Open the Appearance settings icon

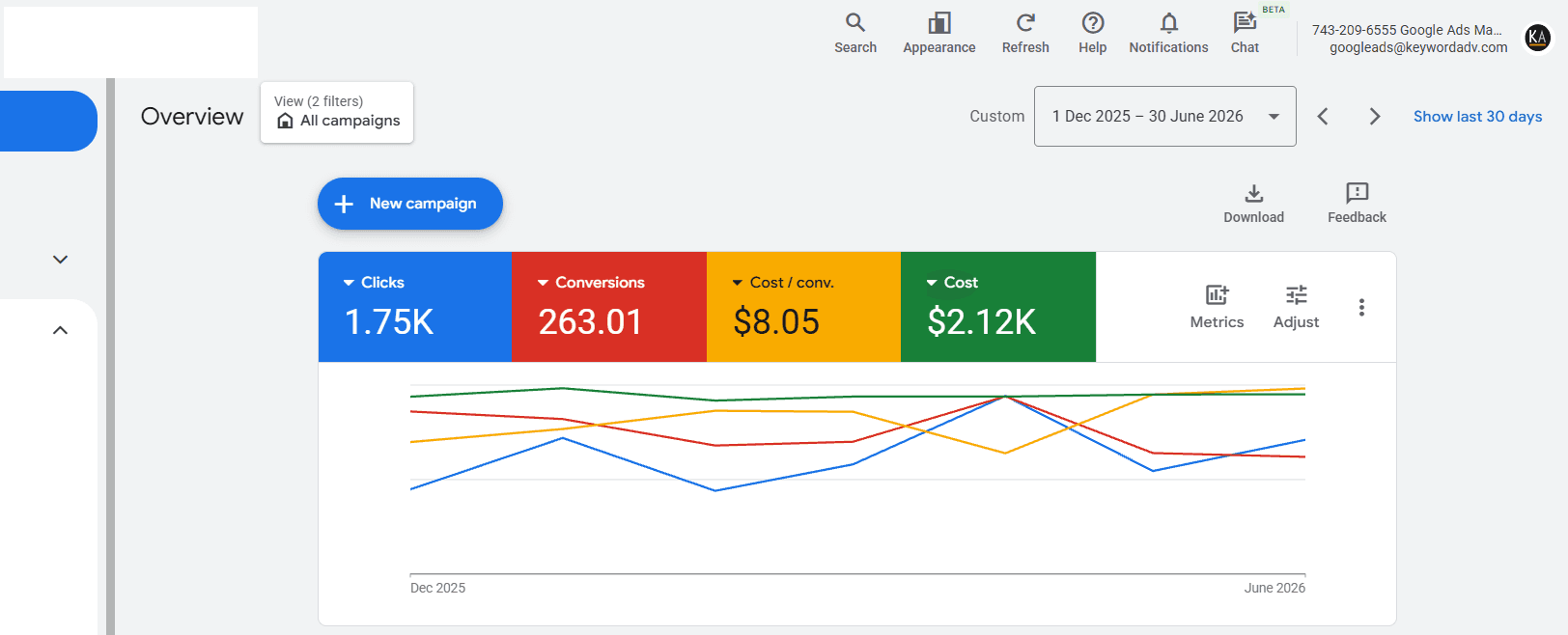939,22
